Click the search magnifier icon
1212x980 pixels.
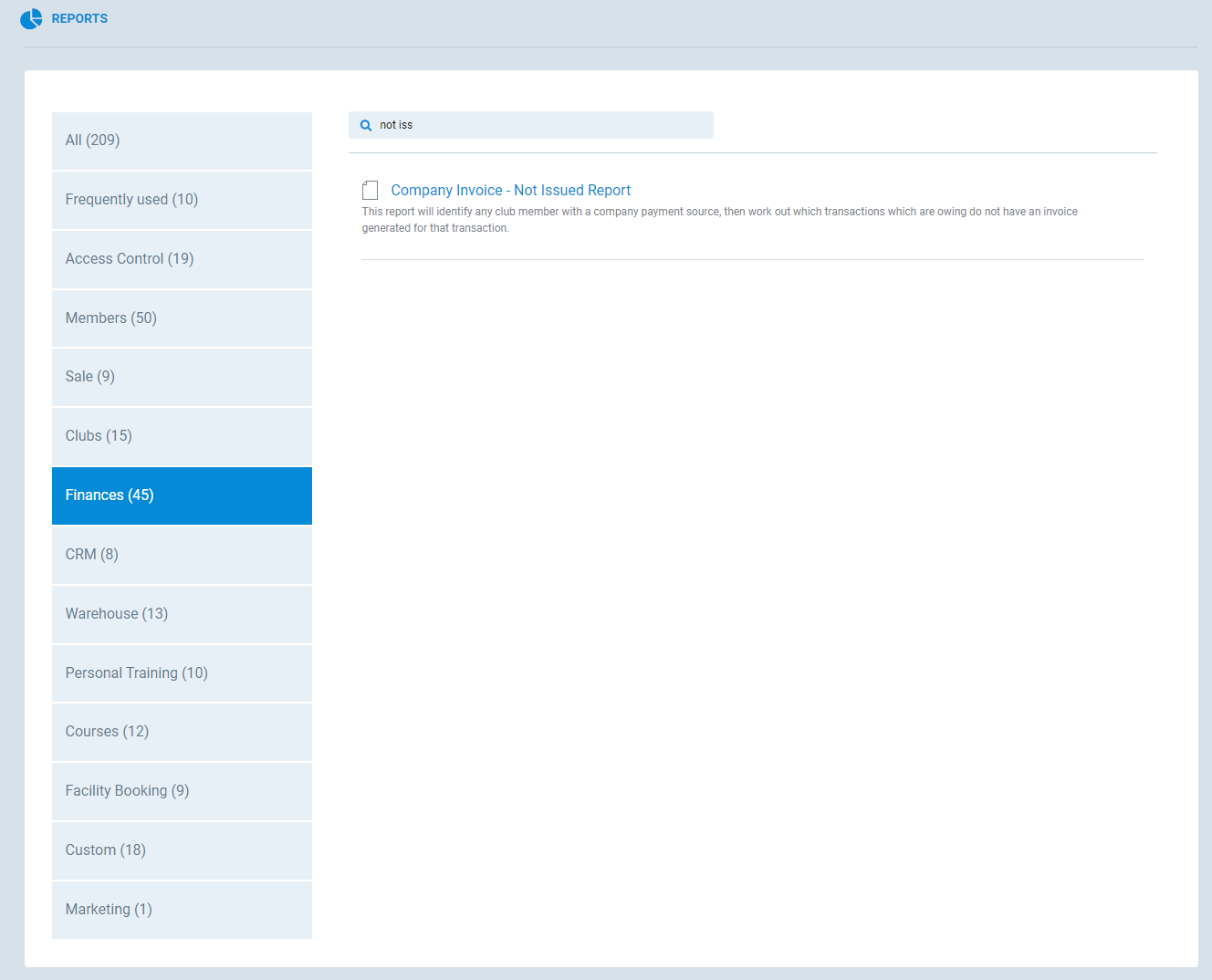366,126
